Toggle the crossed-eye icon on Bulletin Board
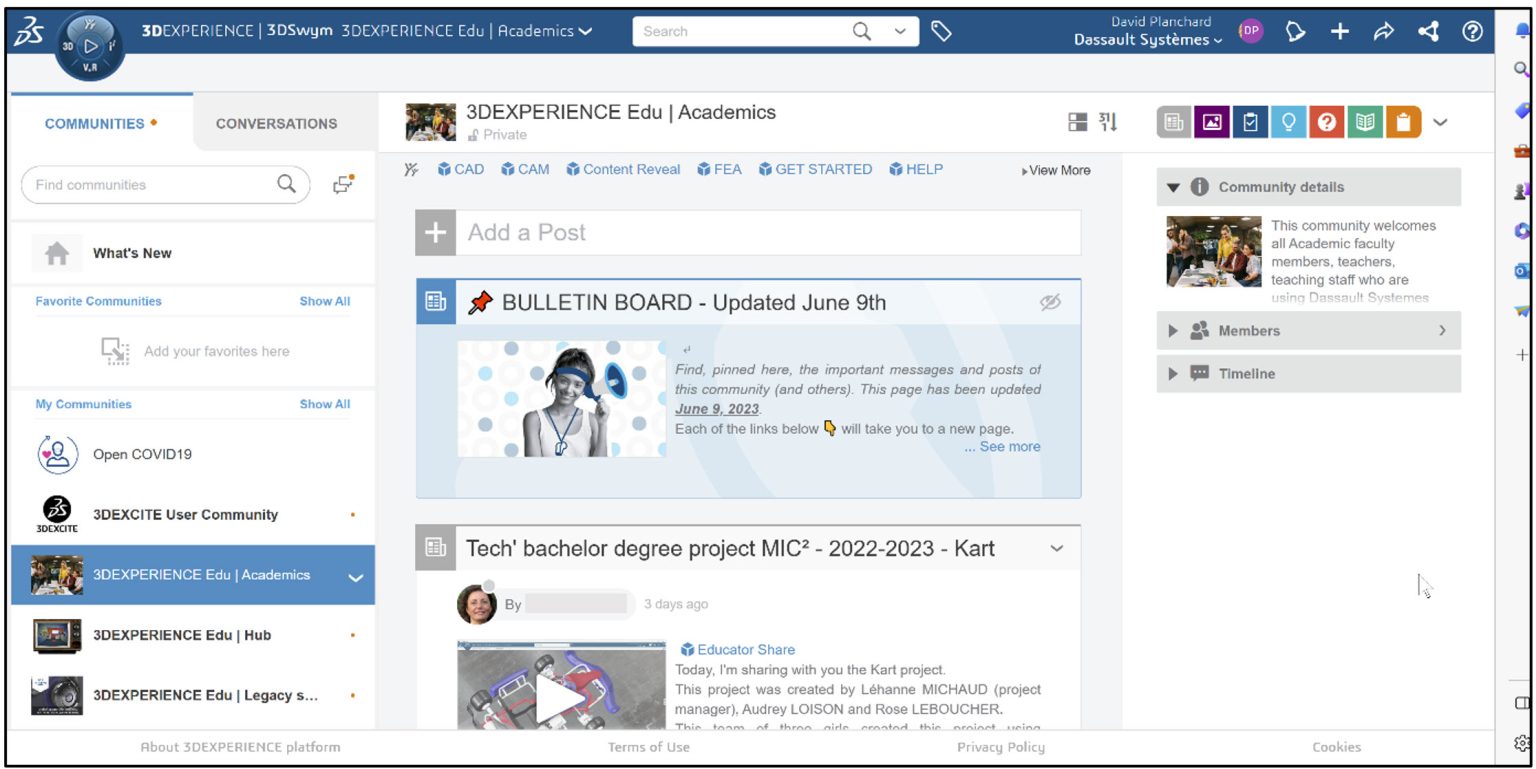This screenshot has width=1536, height=769. point(1050,302)
